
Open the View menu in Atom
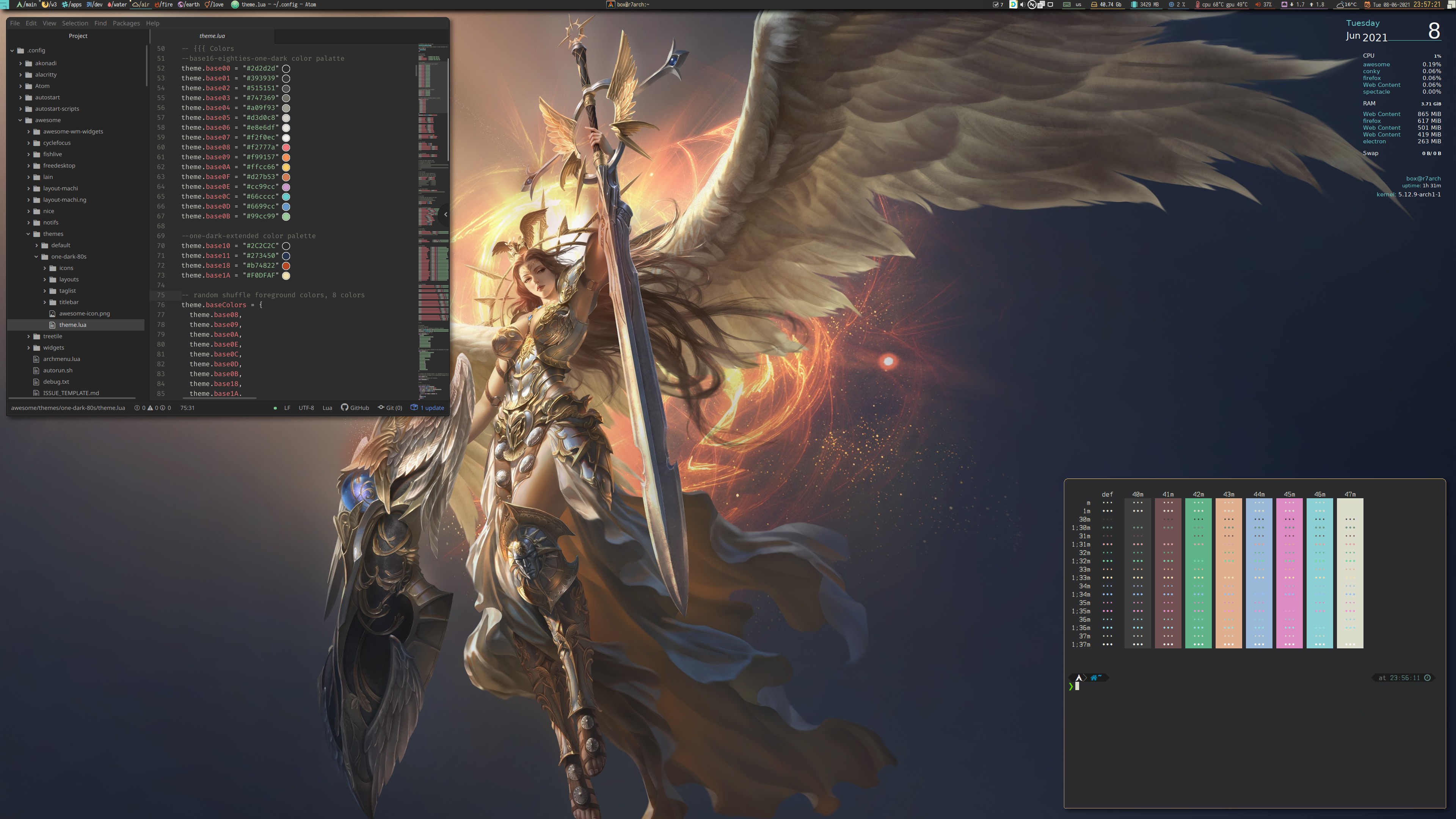(49, 23)
